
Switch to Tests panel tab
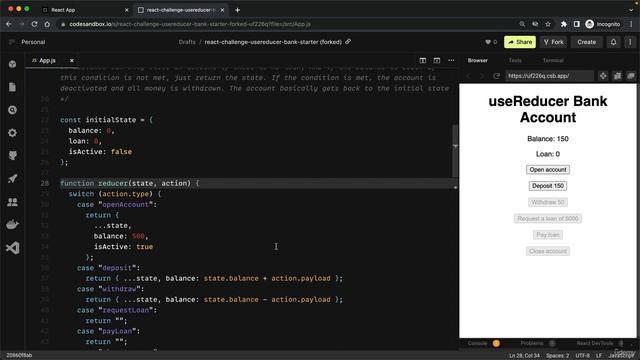[x=515, y=60]
